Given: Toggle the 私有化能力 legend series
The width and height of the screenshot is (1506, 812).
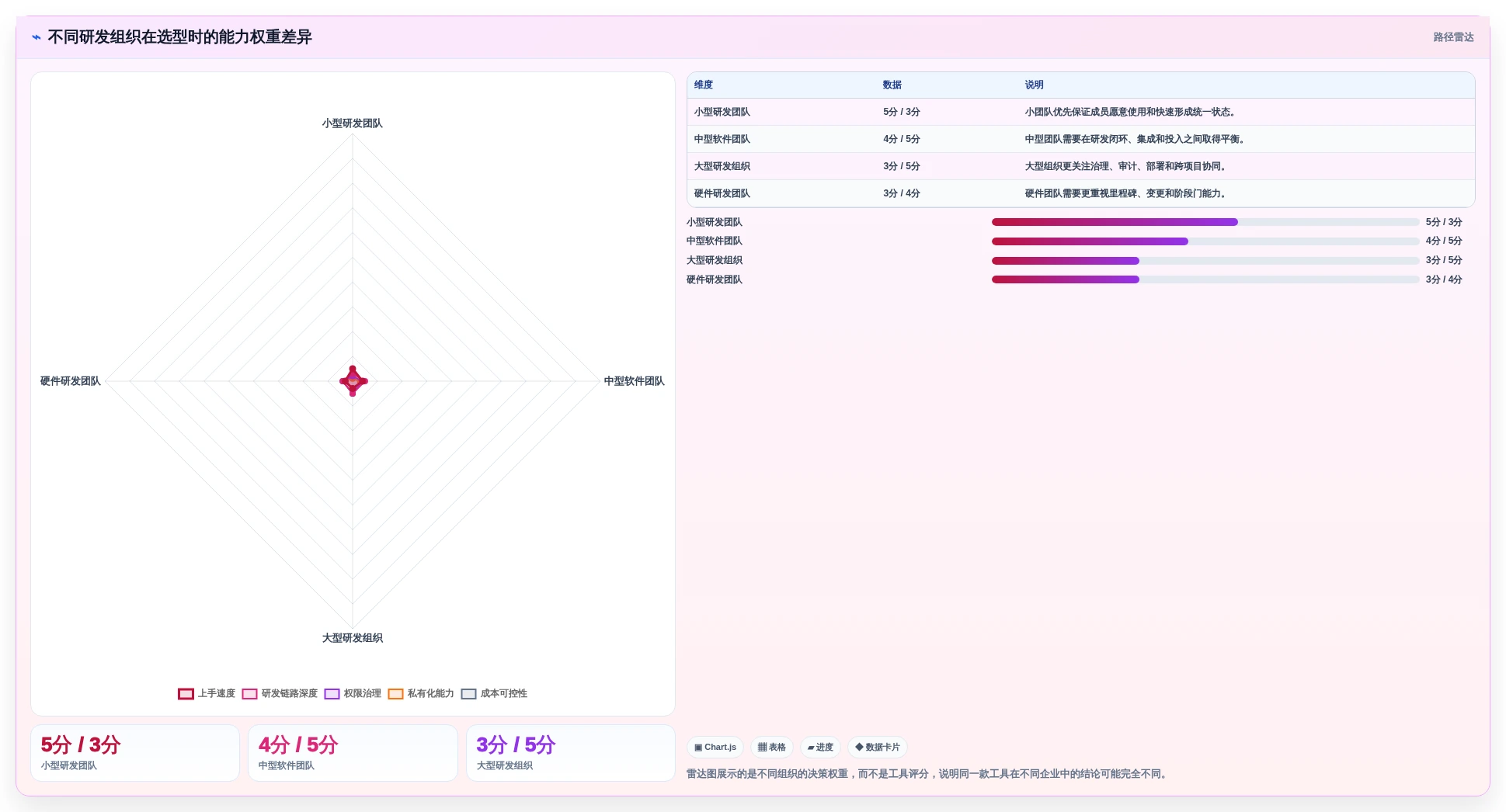Looking at the screenshot, I should pos(421,693).
